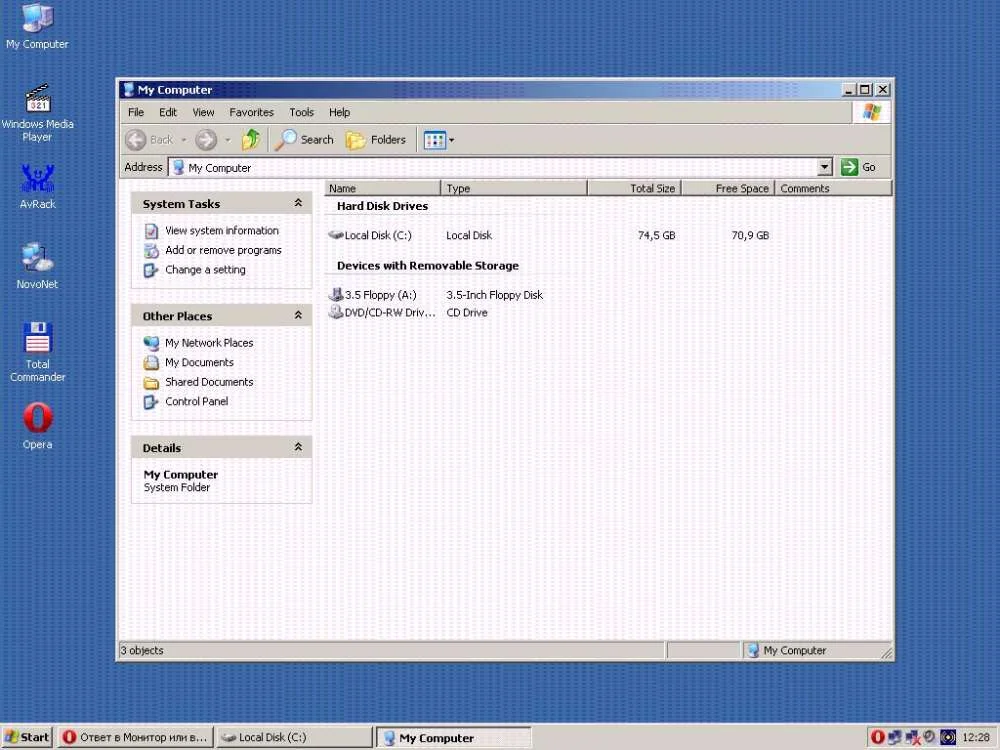Open the Help menu
The width and height of the screenshot is (1000, 750).
pos(339,112)
